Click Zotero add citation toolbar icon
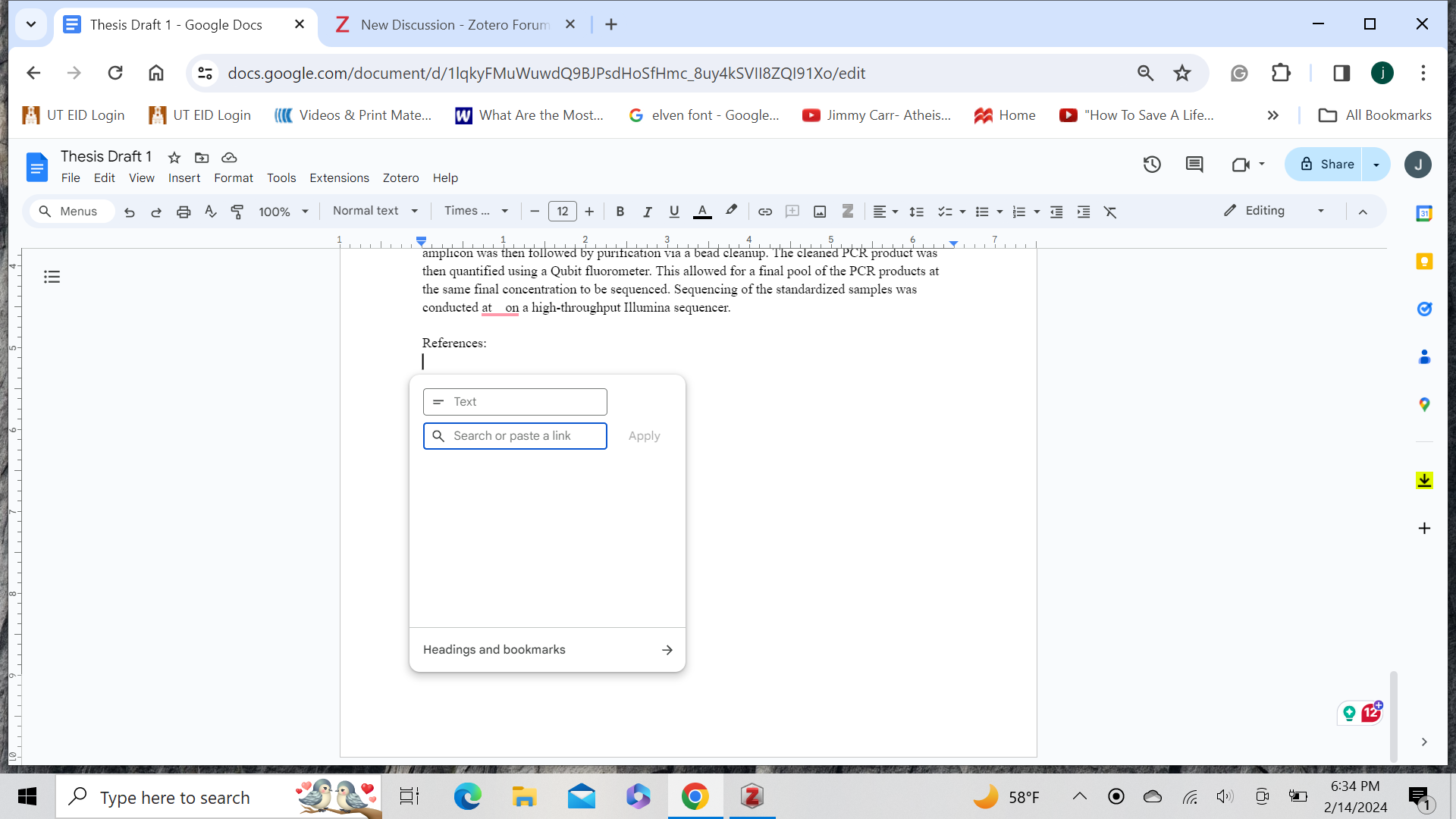Screen dimensions: 1456x819 pyautogui.click(x=848, y=212)
